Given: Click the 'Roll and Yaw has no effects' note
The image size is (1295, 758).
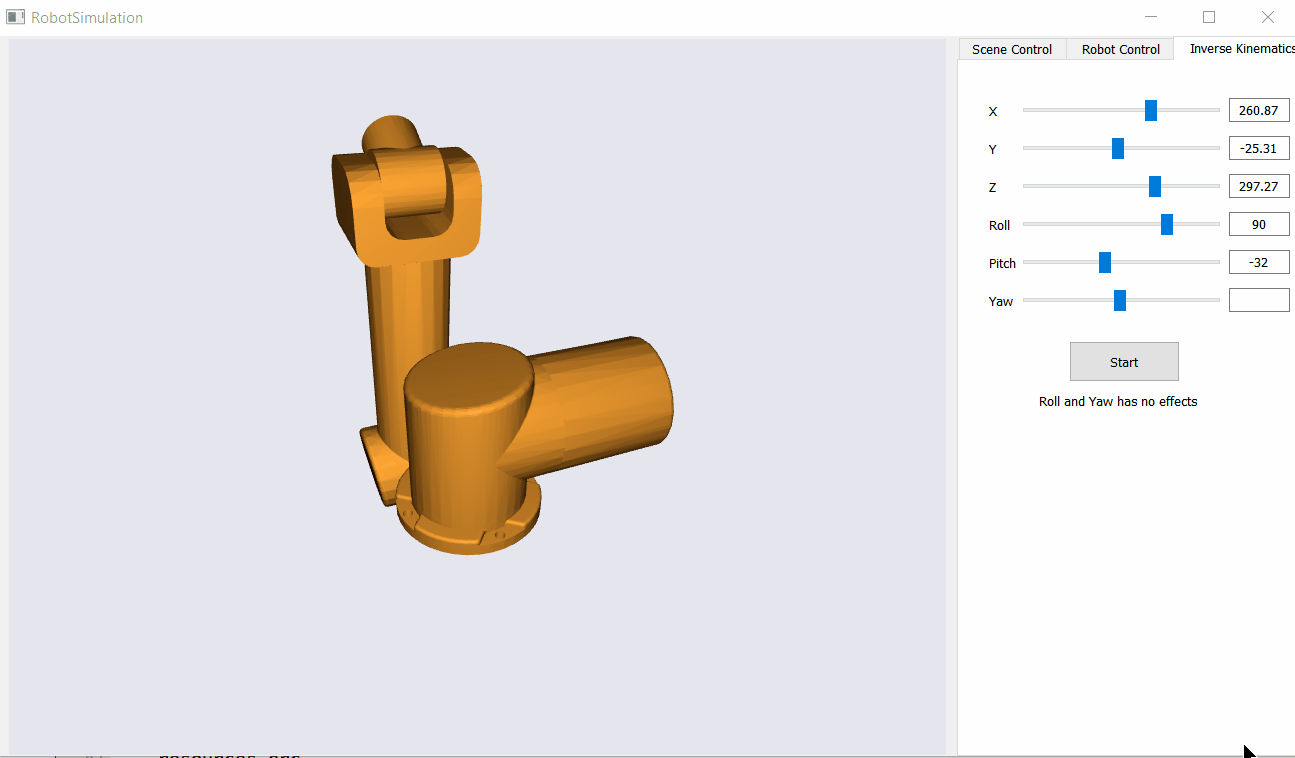Looking at the screenshot, I should [x=1118, y=402].
